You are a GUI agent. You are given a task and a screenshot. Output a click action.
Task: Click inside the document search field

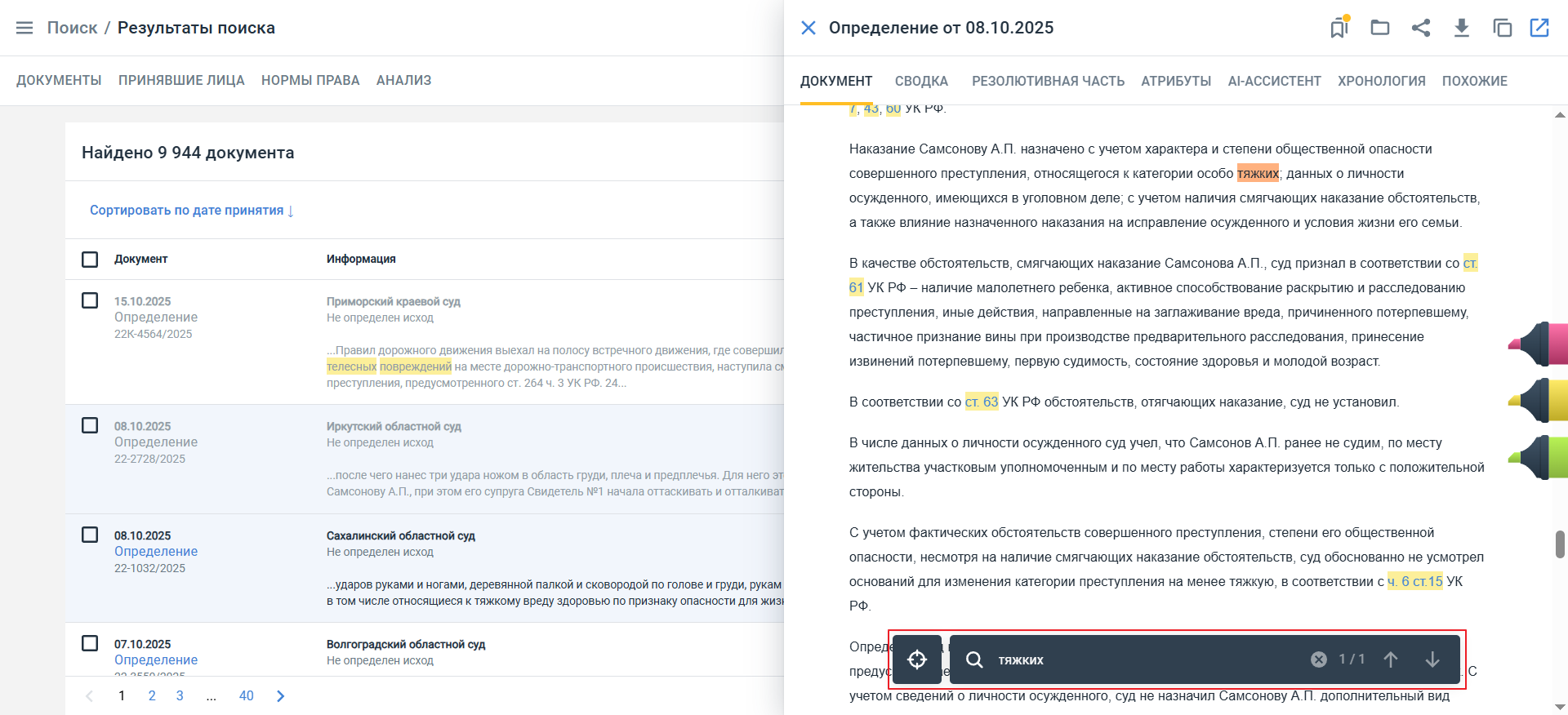pos(1143,659)
